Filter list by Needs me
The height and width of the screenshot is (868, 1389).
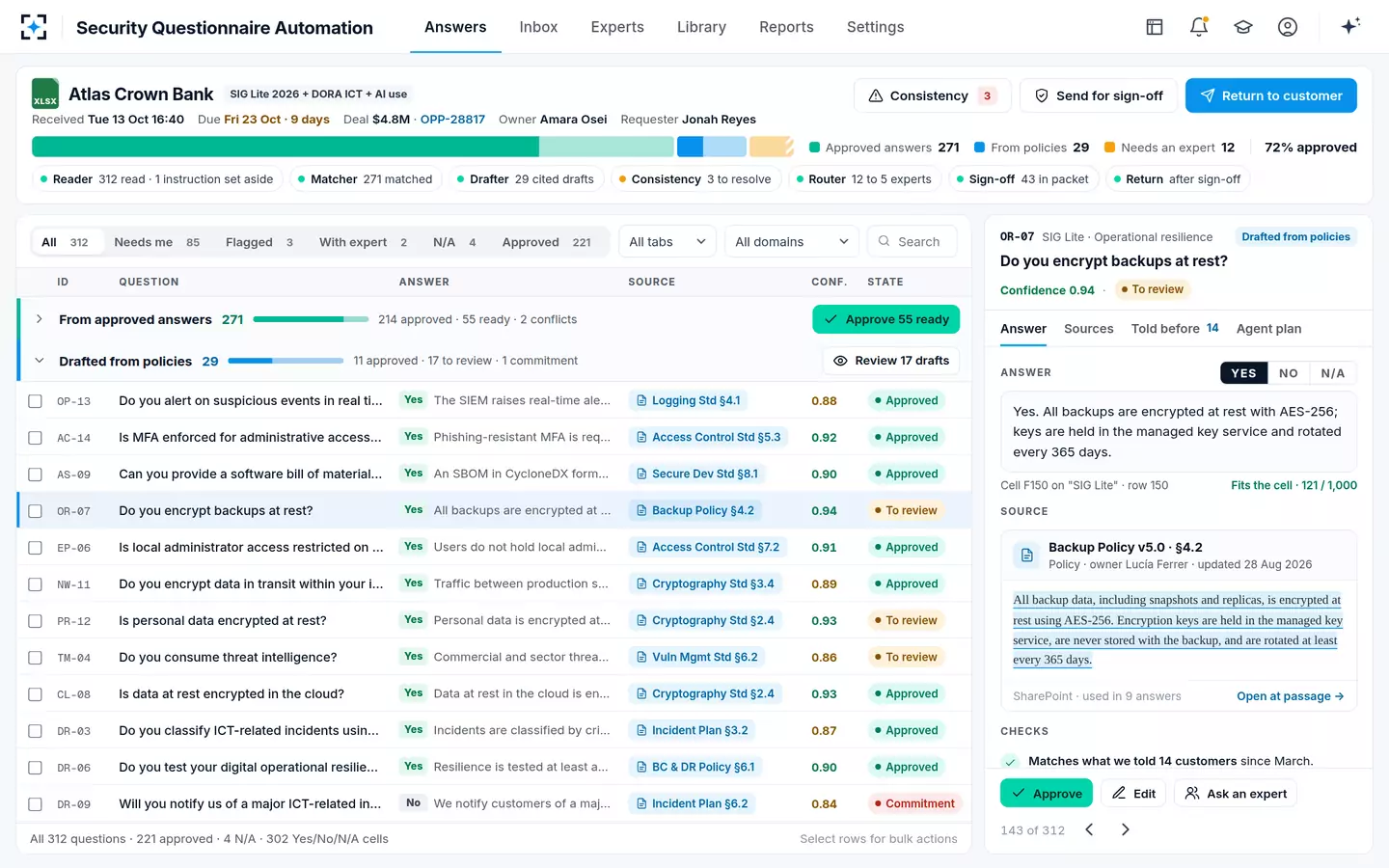click(157, 242)
